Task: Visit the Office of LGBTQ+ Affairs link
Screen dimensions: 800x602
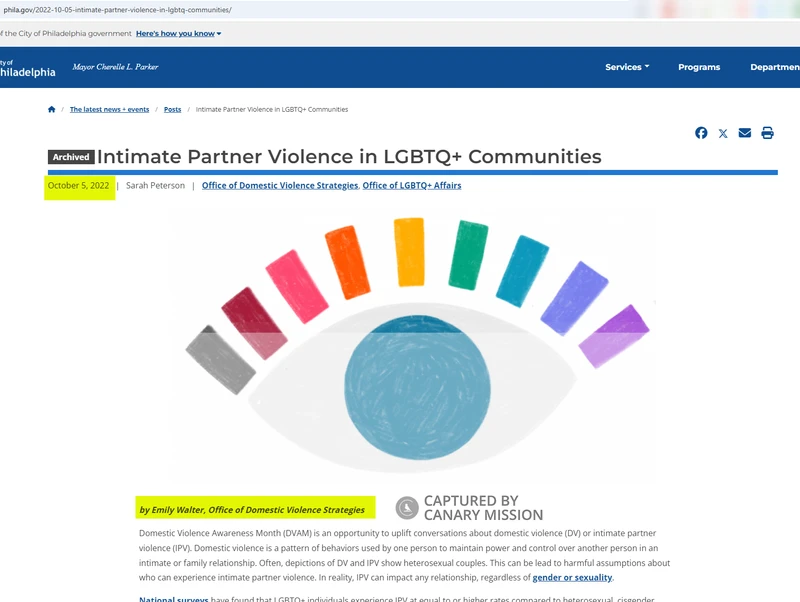Action: pyautogui.click(x=412, y=185)
